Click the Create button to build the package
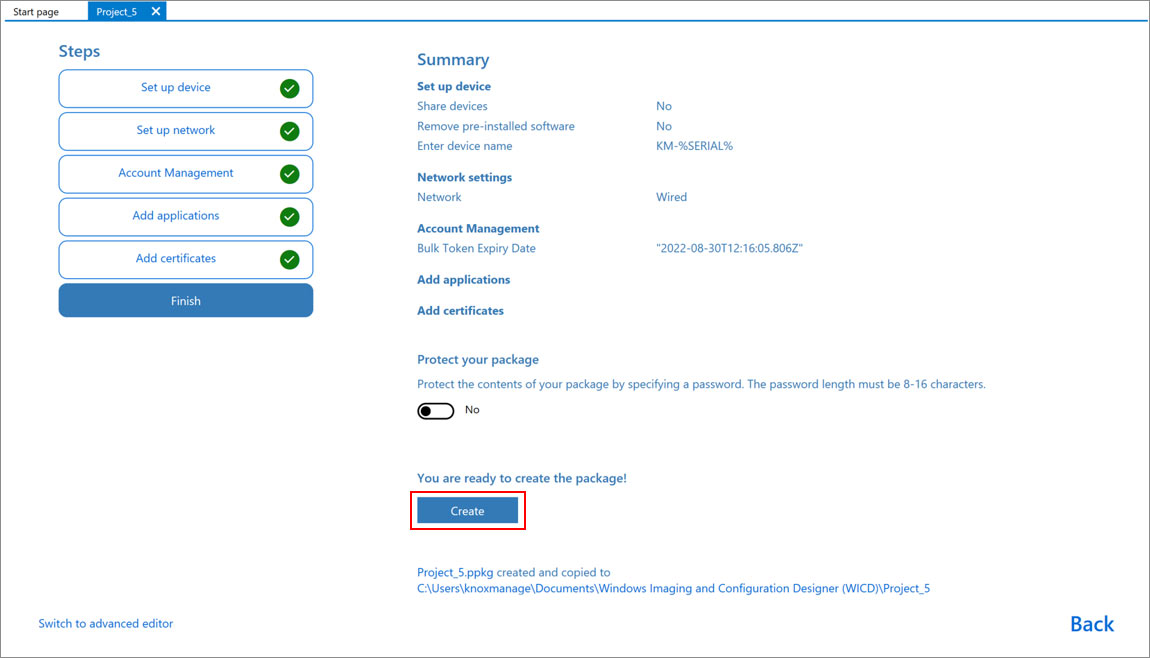 pyautogui.click(x=467, y=510)
